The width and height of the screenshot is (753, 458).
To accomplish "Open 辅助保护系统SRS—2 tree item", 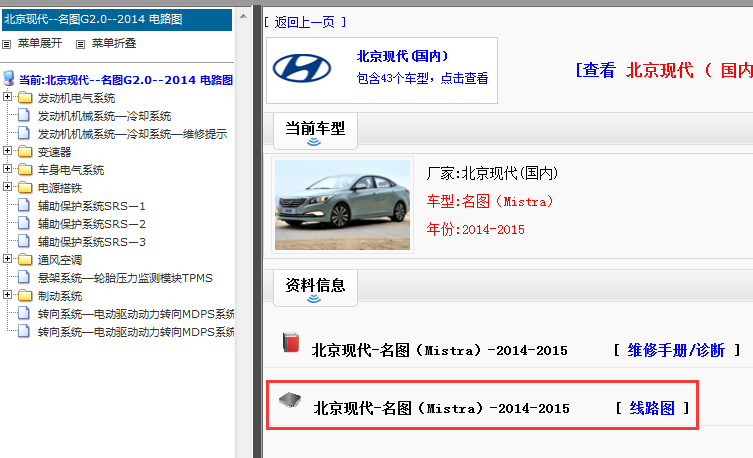I will pyautogui.click(x=91, y=224).
